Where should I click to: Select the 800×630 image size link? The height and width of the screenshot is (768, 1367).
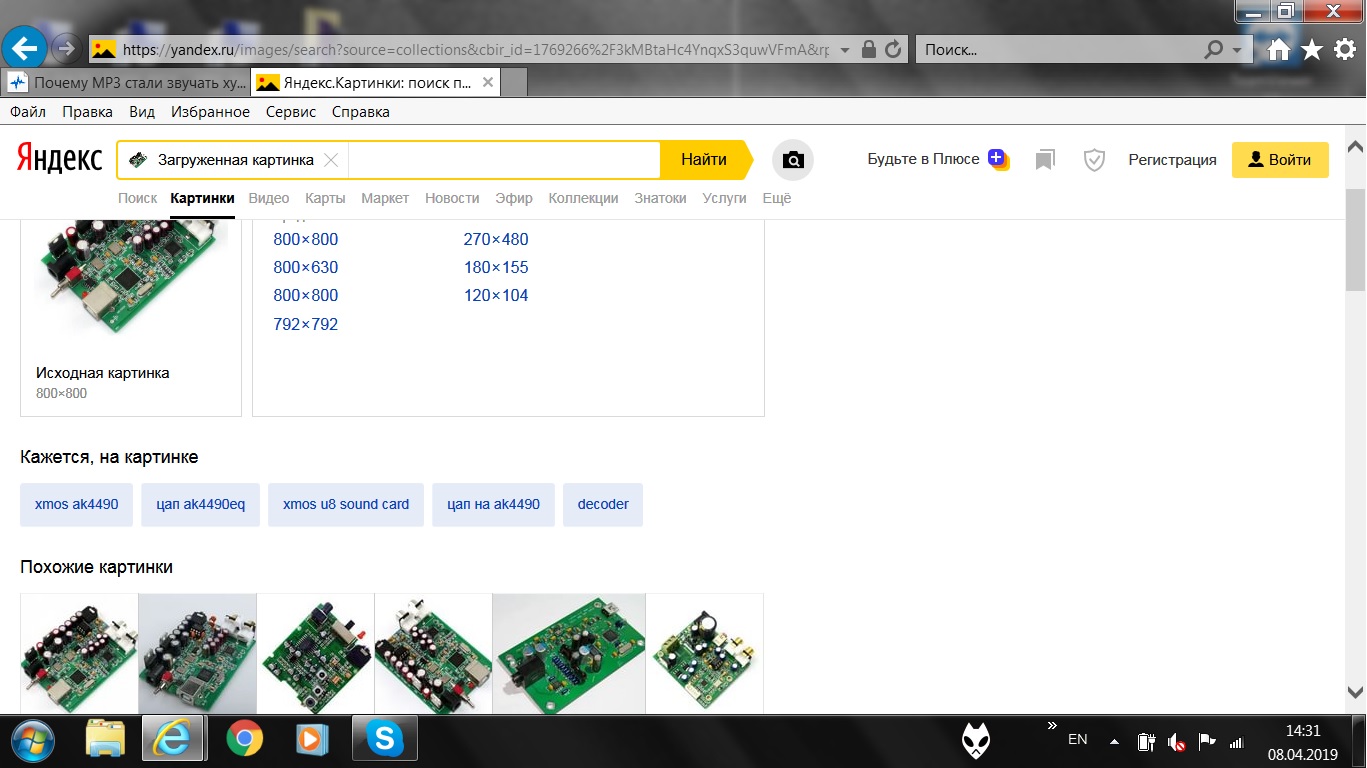(x=306, y=267)
